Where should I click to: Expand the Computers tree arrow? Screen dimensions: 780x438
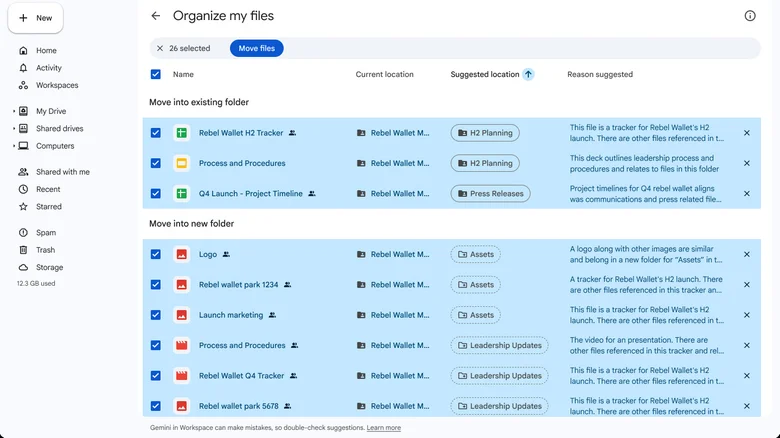point(13,146)
